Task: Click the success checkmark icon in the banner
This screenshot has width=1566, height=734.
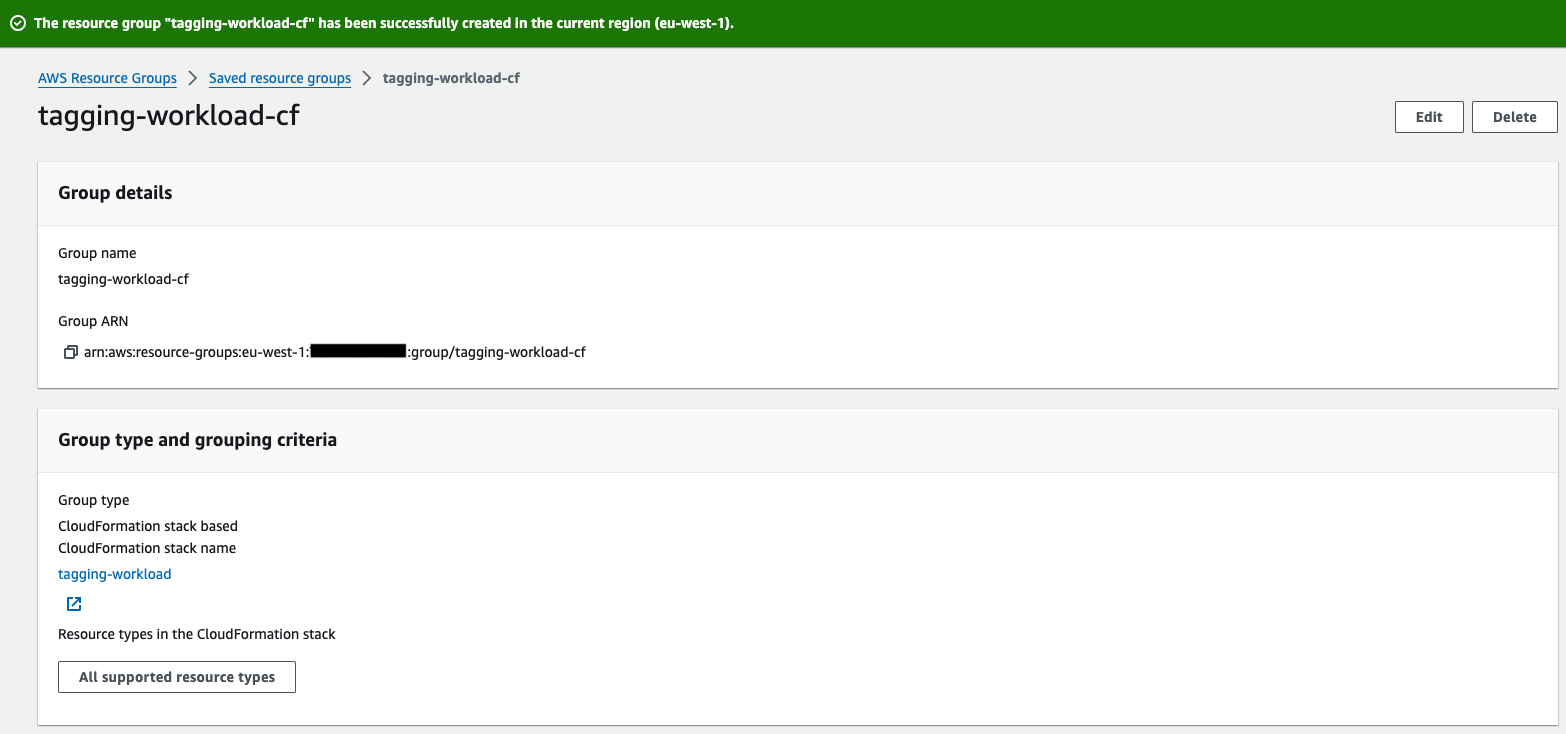Action: 17,23
